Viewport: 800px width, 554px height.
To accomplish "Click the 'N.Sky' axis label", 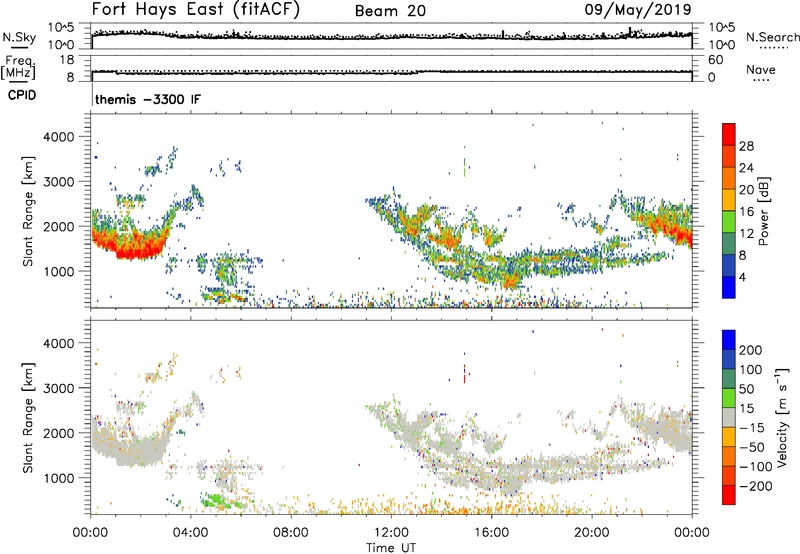I will (19, 37).
